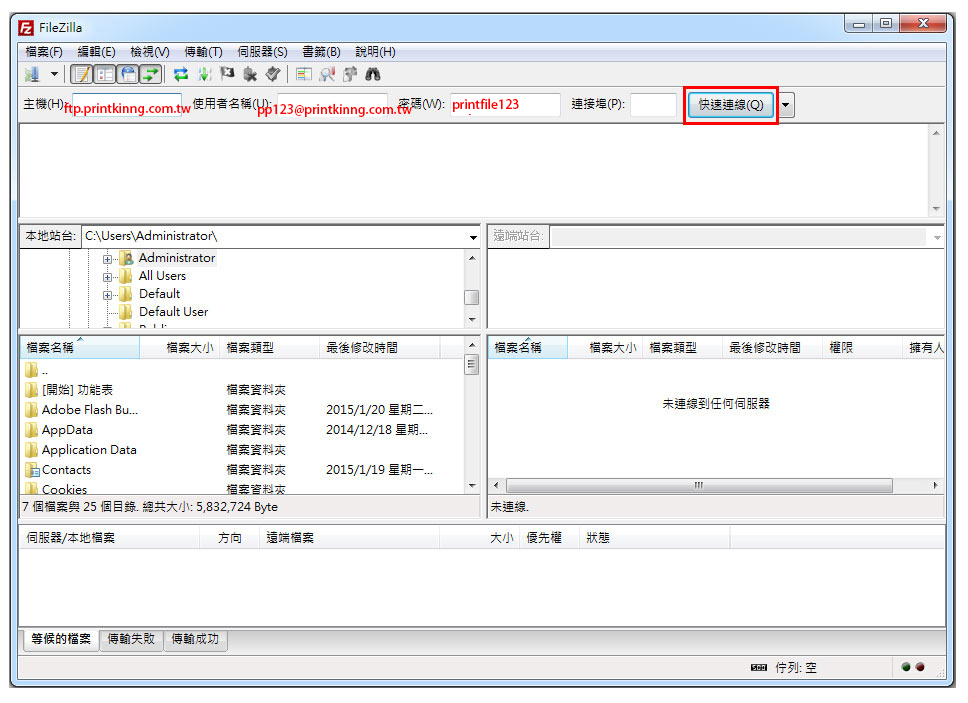Click the message log scroll-down arrow
The width and height of the screenshot is (968, 703).
[937, 209]
